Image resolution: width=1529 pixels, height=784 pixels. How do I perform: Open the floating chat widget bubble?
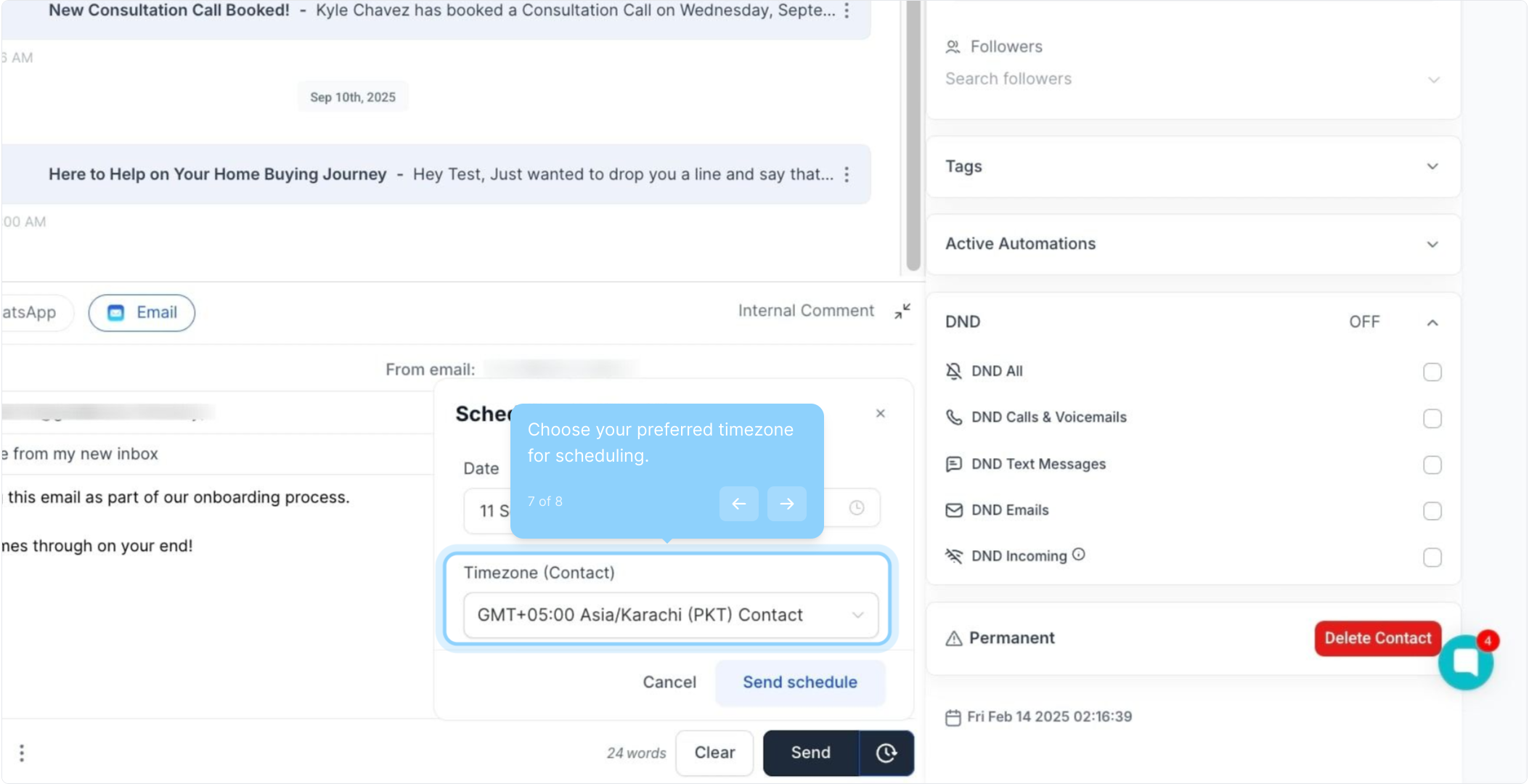[x=1465, y=661]
